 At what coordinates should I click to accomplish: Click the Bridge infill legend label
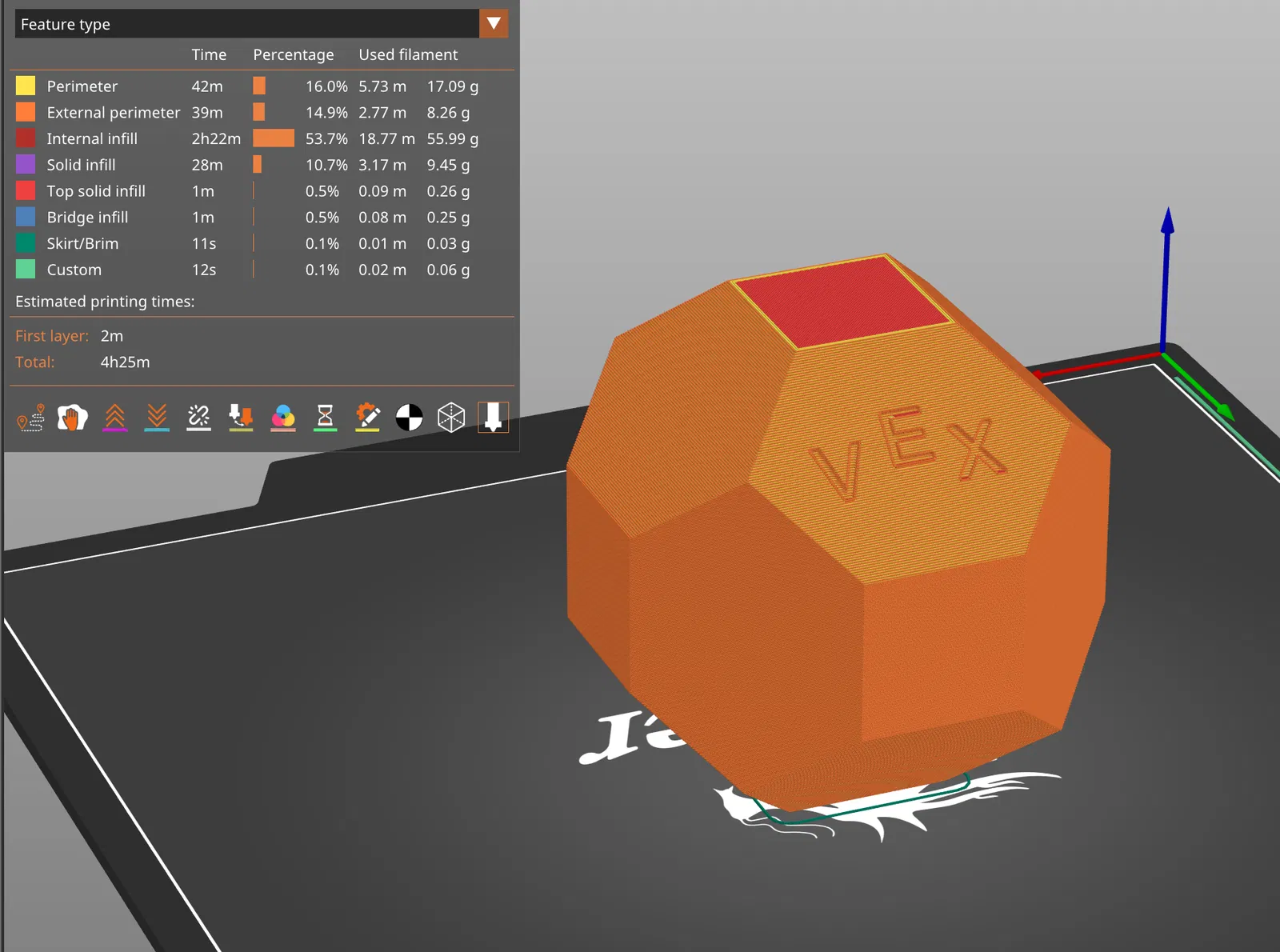87,217
